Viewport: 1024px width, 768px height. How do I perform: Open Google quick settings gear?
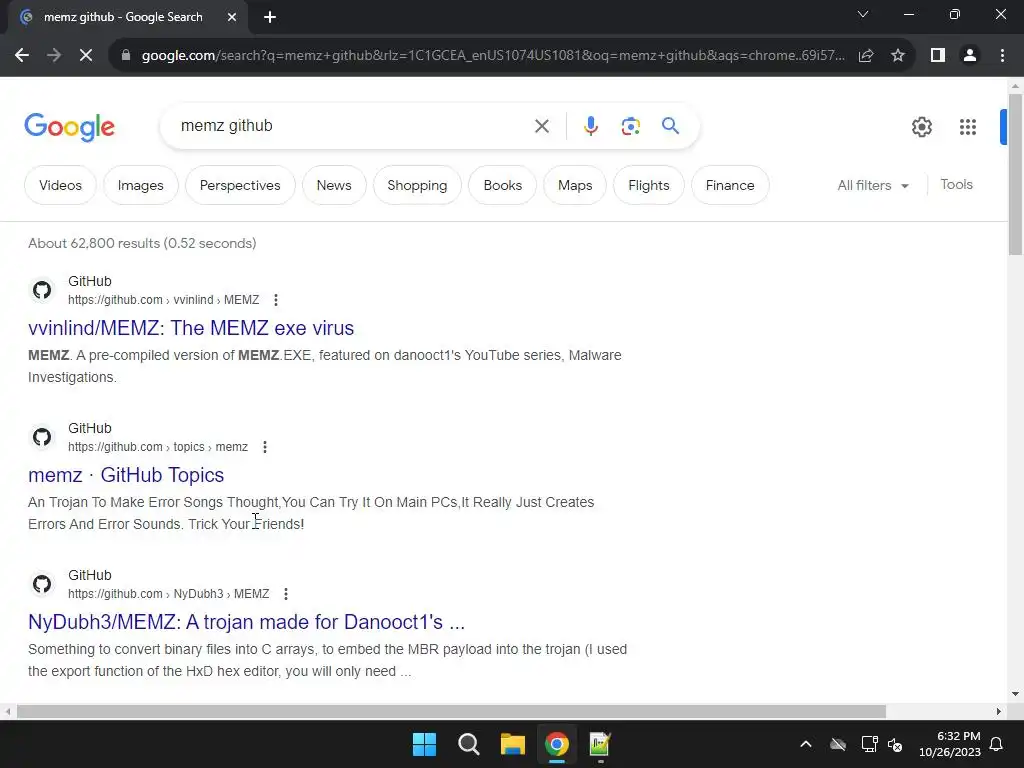tap(922, 127)
